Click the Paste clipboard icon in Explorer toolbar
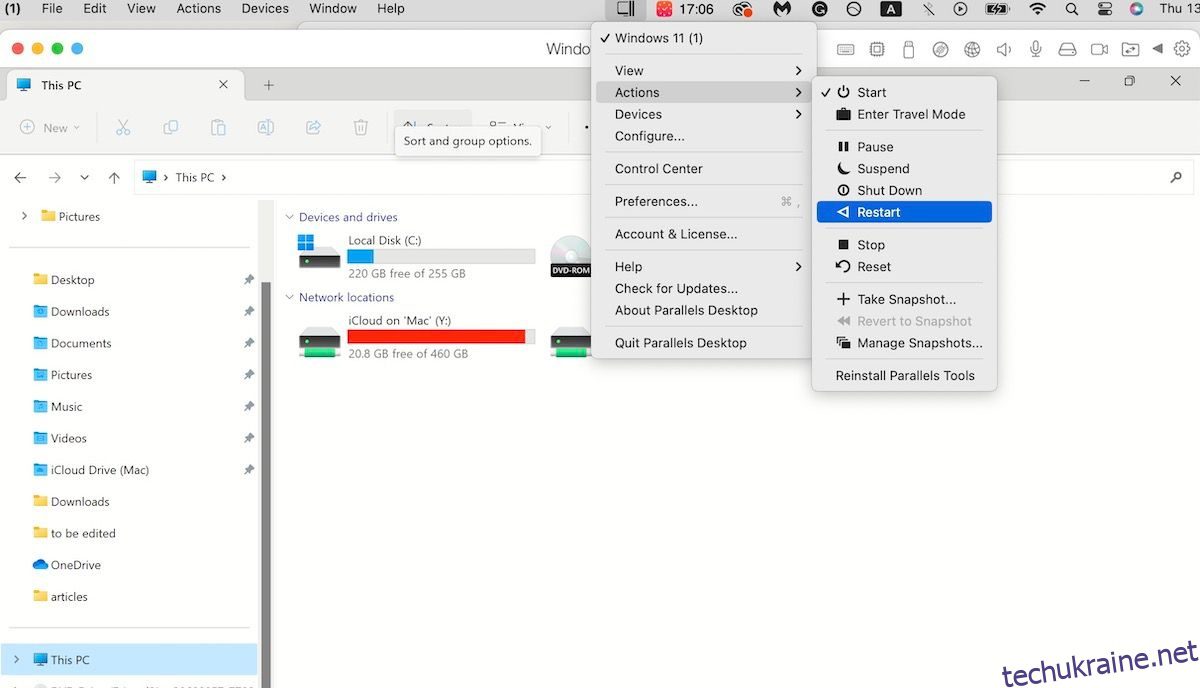 tap(218, 127)
